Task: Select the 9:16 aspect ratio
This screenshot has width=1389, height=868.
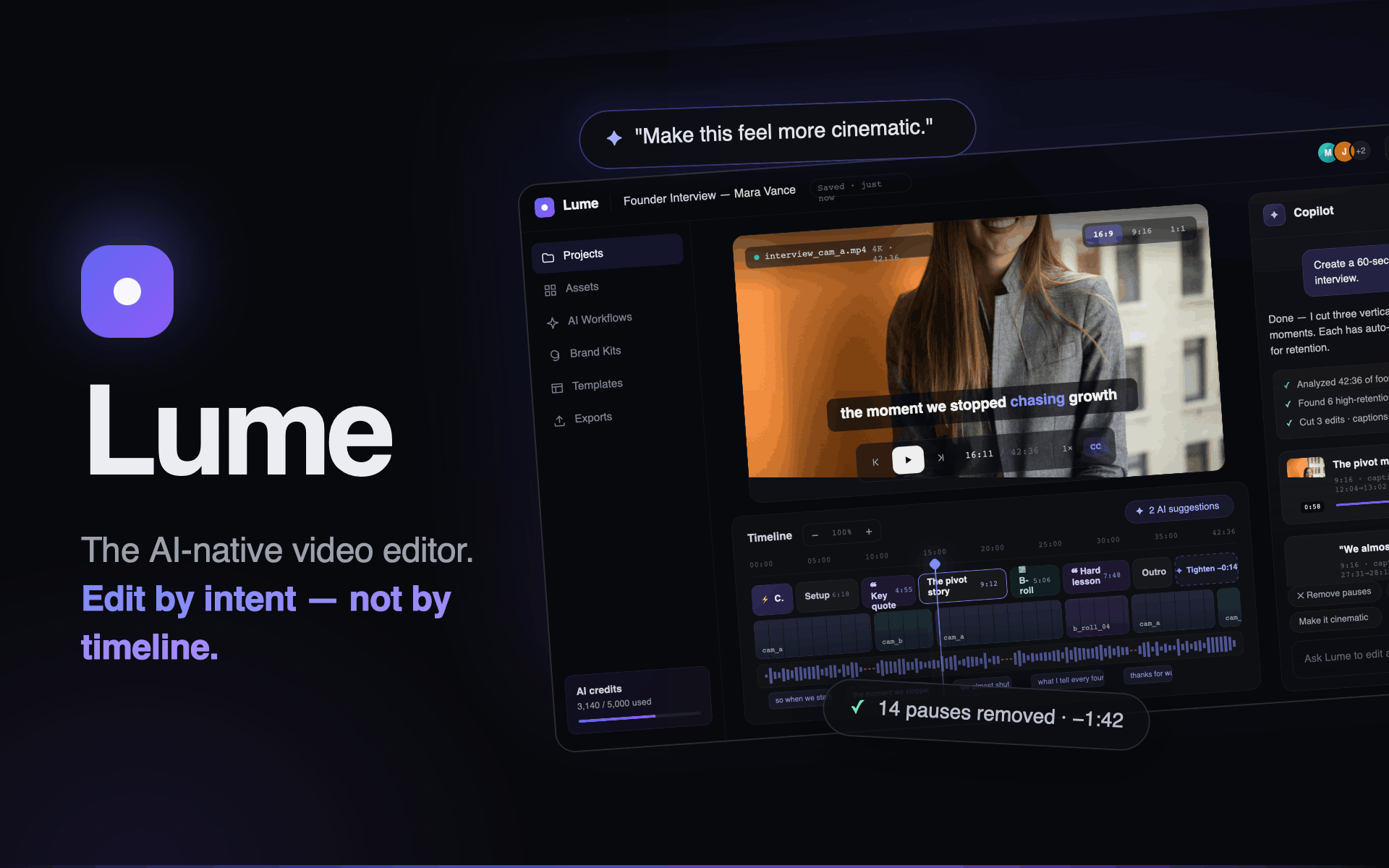Action: 1142,231
